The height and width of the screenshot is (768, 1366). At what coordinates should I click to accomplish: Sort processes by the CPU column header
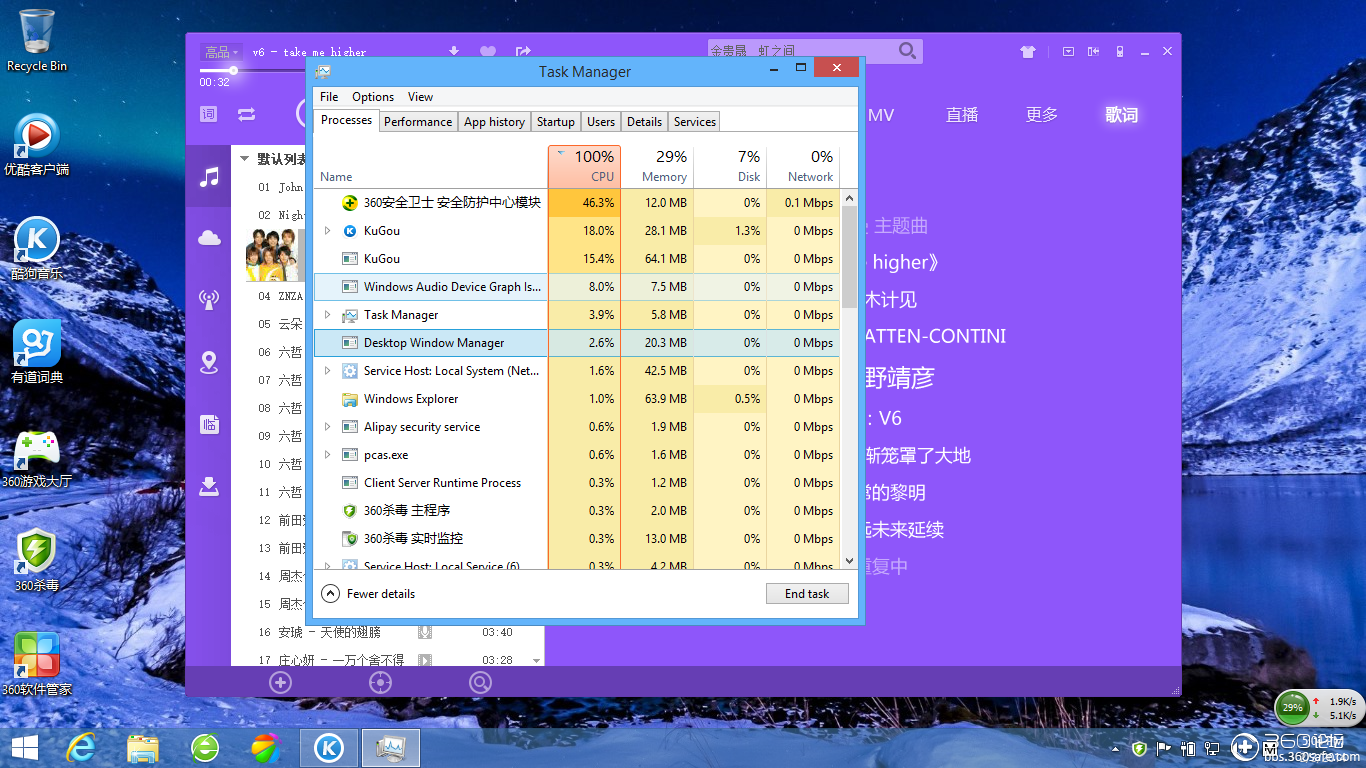point(584,166)
